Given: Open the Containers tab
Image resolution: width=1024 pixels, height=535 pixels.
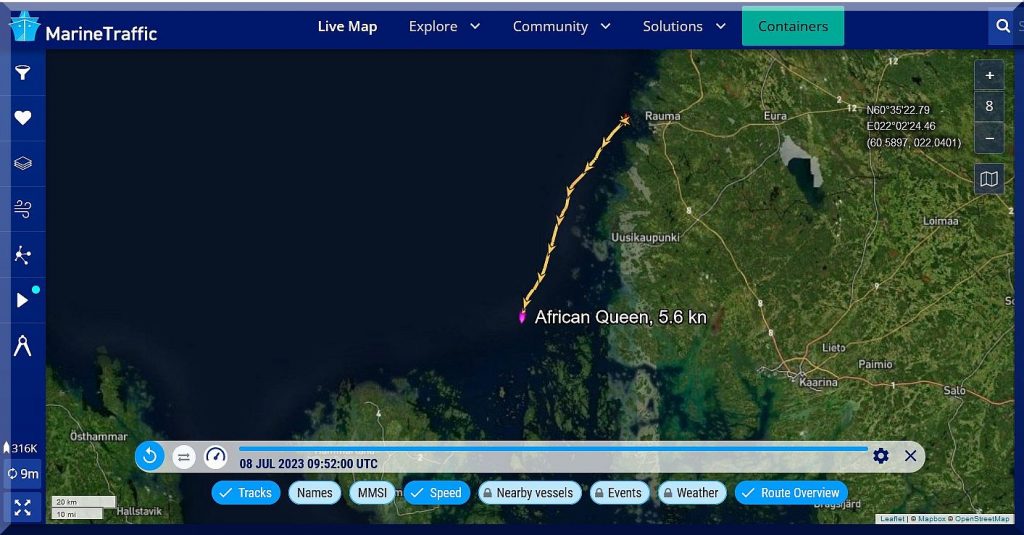Looking at the screenshot, I should (792, 26).
